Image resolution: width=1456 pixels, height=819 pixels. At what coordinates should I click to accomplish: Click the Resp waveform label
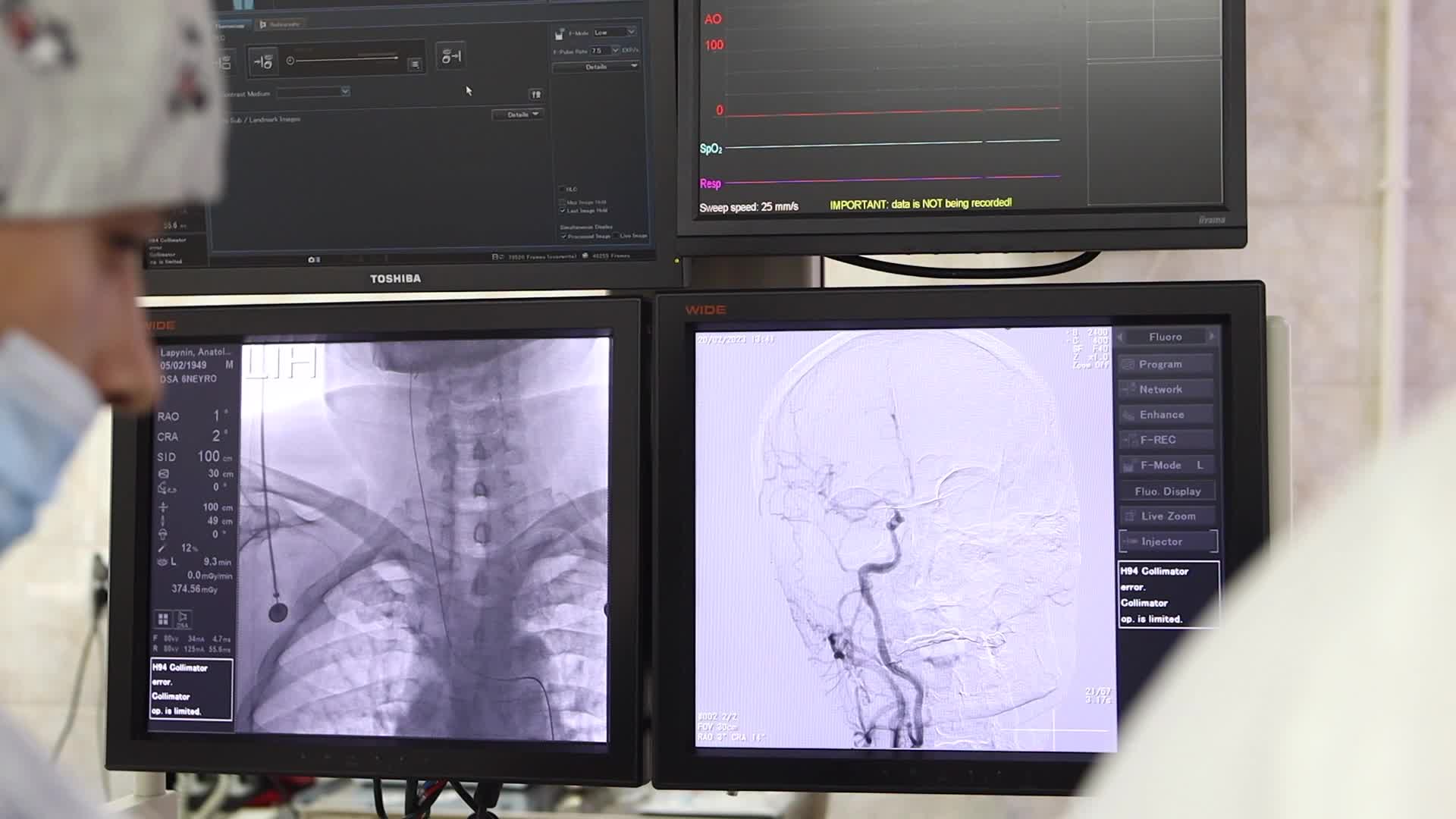pos(710,184)
